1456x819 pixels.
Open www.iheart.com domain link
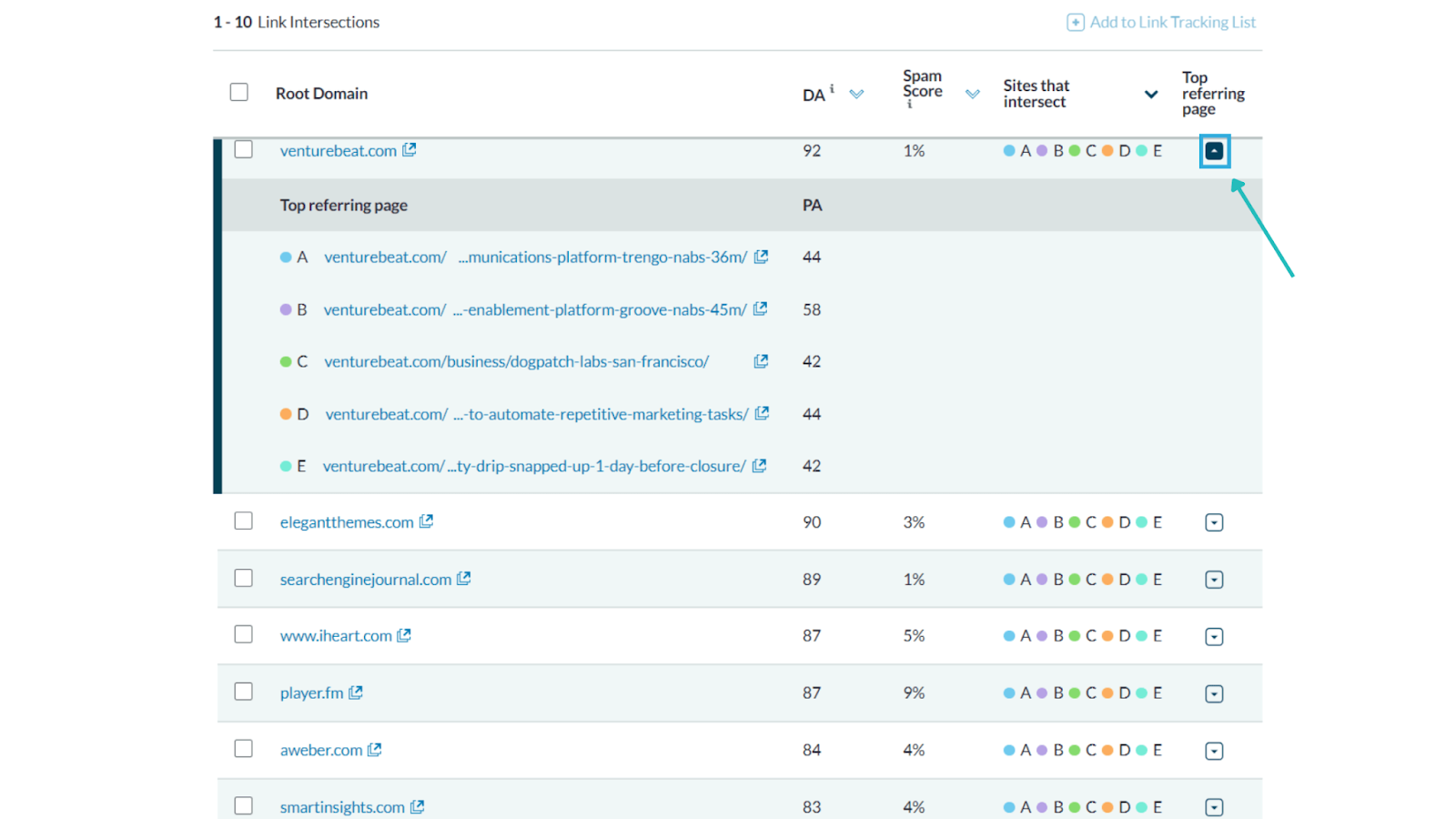click(336, 636)
